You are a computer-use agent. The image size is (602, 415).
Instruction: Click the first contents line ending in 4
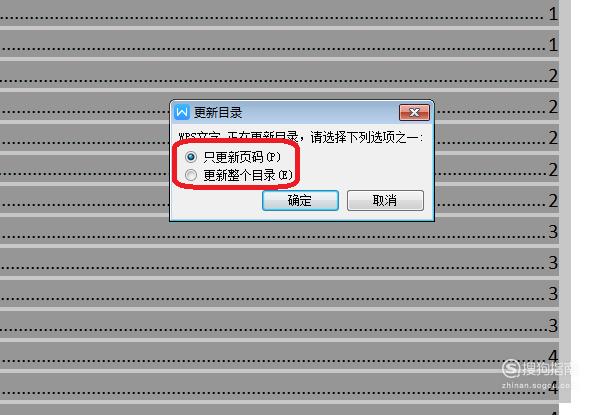pos(279,355)
